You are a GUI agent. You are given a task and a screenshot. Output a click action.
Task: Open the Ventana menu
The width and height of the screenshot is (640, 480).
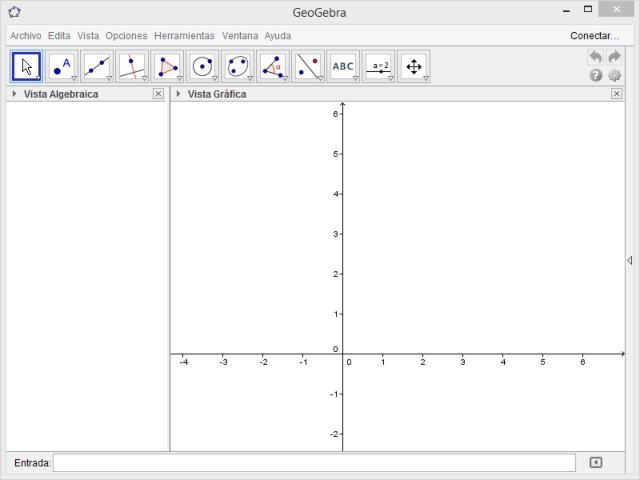240,36
